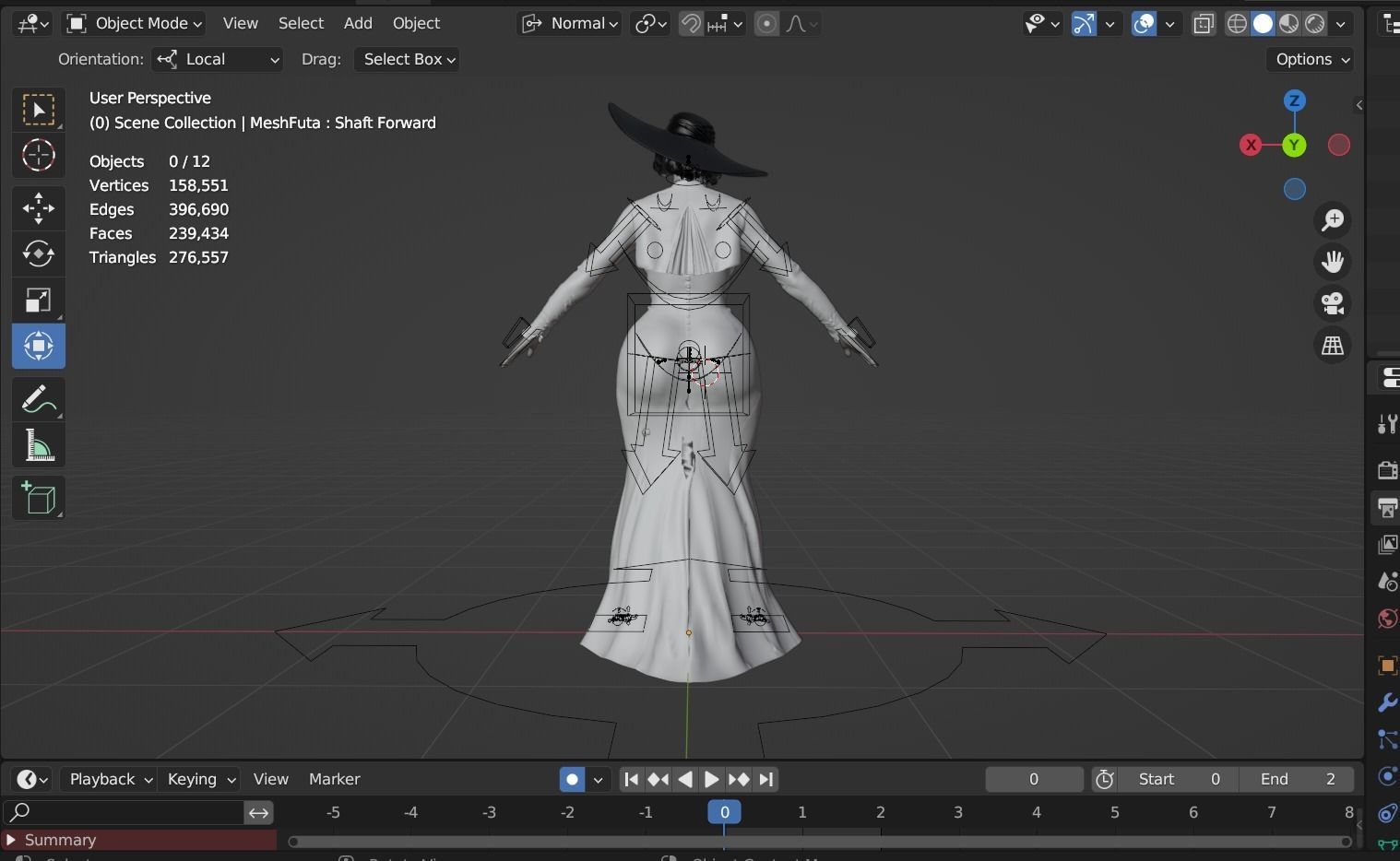Open the Physics properties tab
This screenshot has height=861, width=1400.
1387,776
